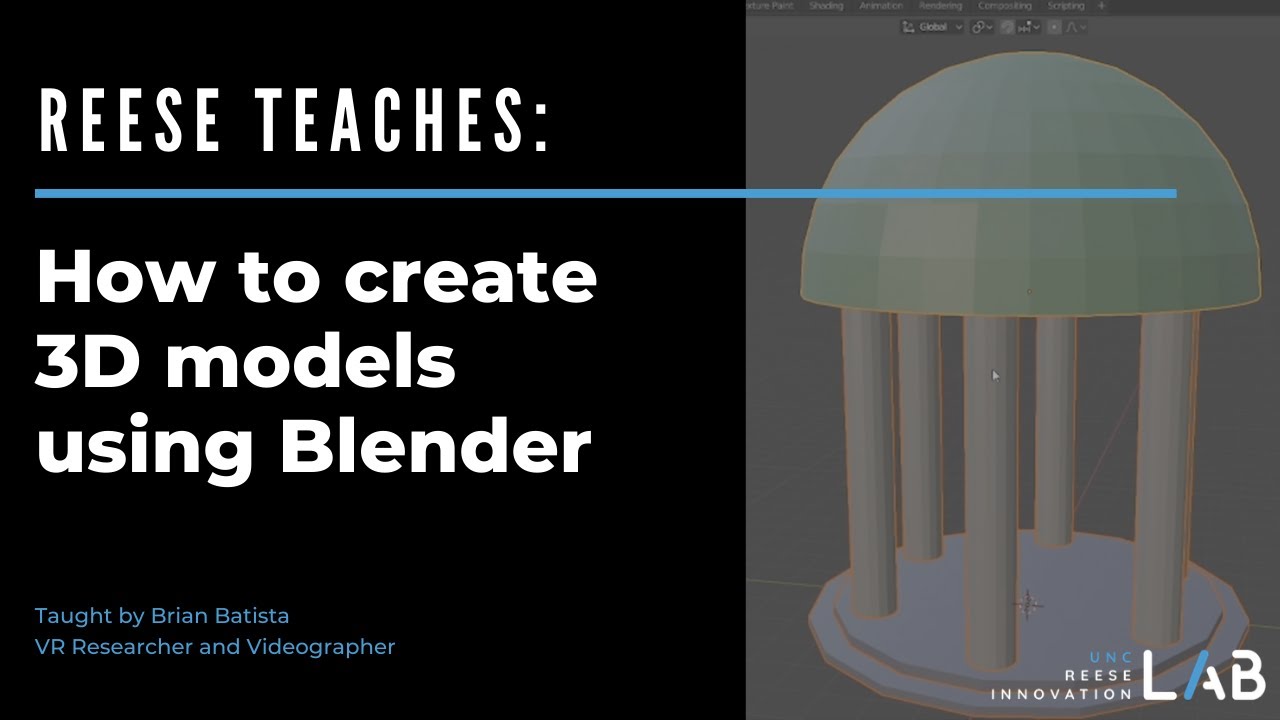This screenshot has width=1280, height=720.
Task: Open the Global transform orientation dropdown
Action: (x=933, y=27)
